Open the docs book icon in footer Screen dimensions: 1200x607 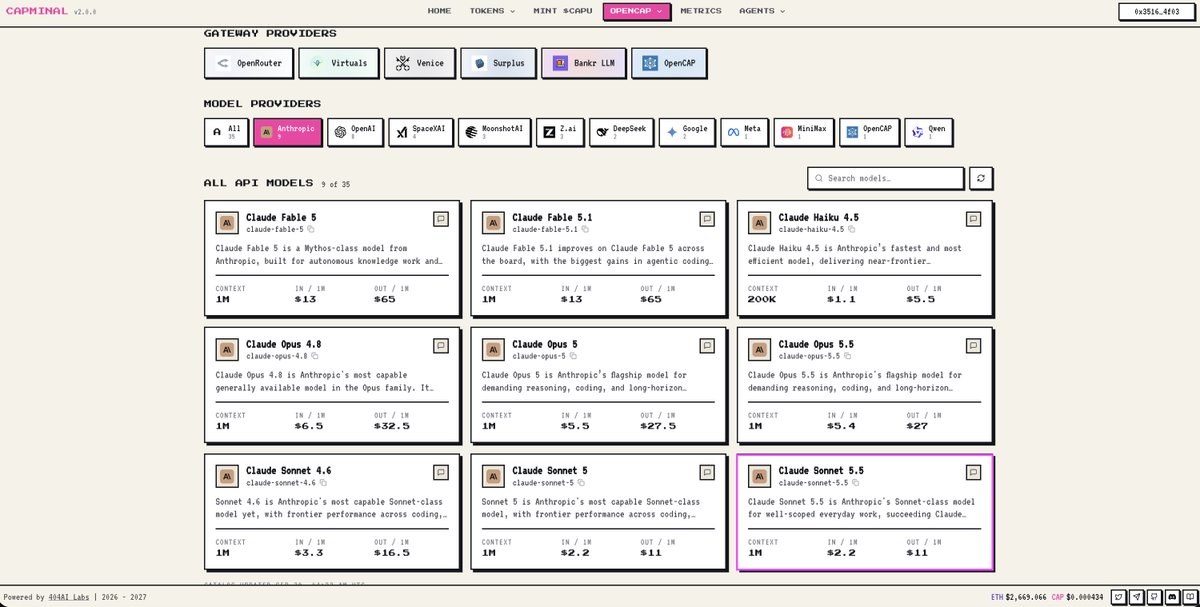point(1190,597)
